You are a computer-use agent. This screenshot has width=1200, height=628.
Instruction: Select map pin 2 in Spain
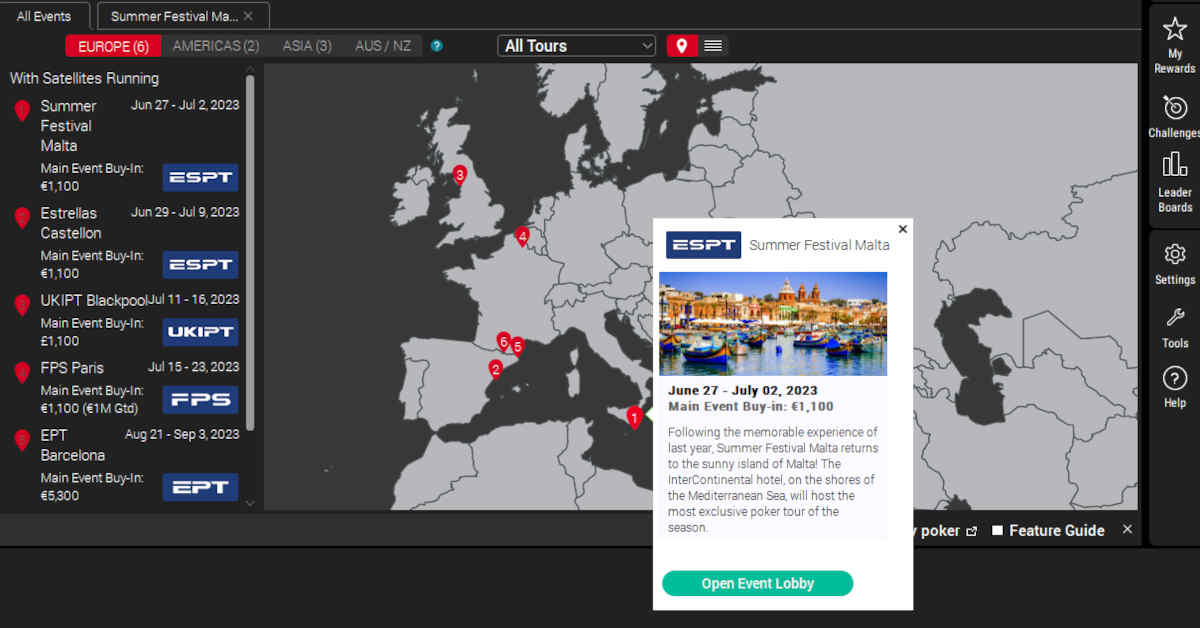pos(495,369)
